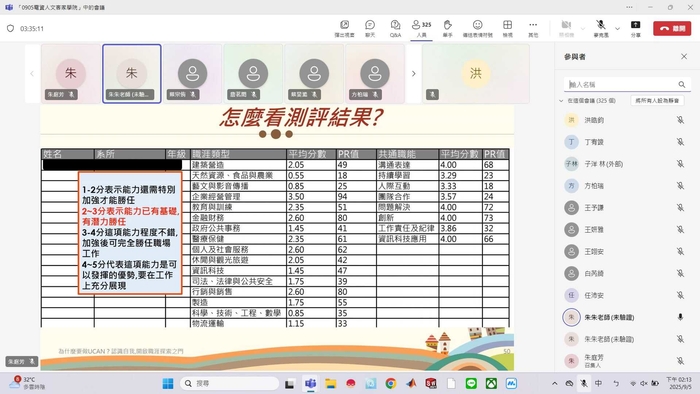The height and width of the screenshot is (394, 700).
Task: Click avatar of 任沛安 in participant list
Action: tap(571, 295)
